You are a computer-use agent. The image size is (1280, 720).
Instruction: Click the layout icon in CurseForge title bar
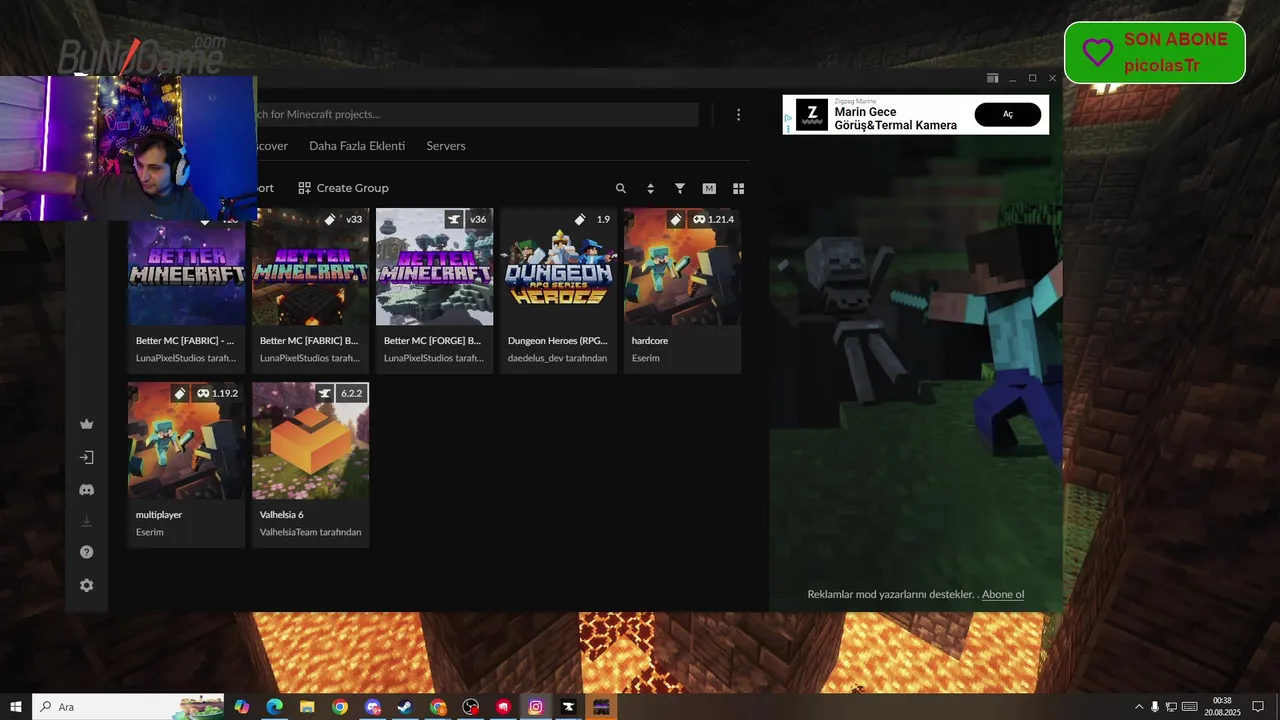[992, 78]
